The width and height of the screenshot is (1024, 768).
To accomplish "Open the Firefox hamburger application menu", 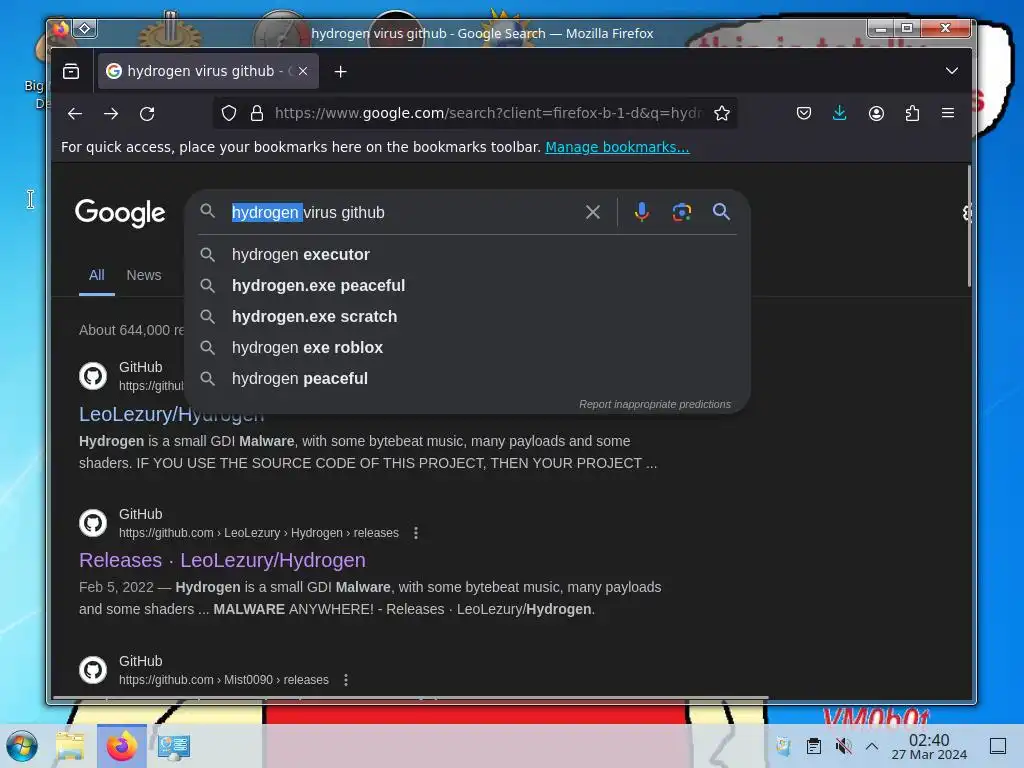I will [948, 114].
